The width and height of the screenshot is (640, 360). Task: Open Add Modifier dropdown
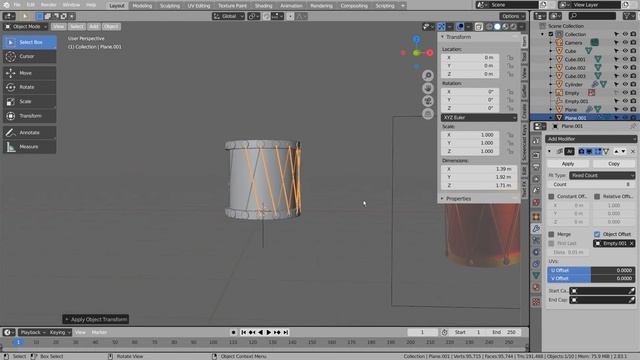591,139
